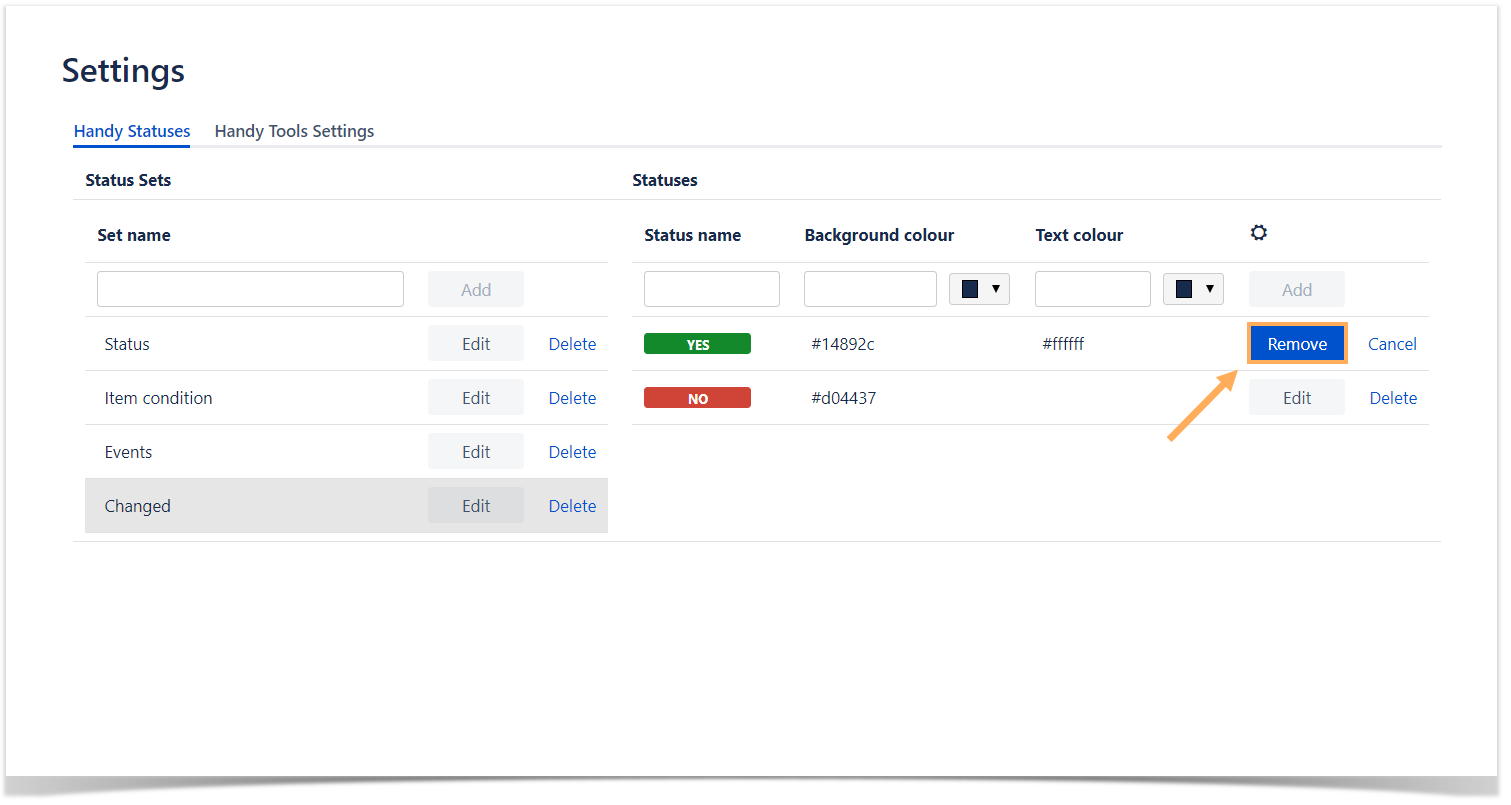The height and width of the screenshot is (805, 1511).
Task: Delete the NO status
Action: click(x=1393, y=398)
